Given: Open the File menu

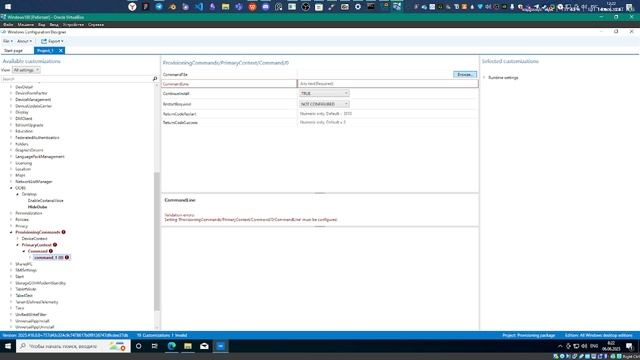Looking at the screenshot, I should (x=7, y=41).
